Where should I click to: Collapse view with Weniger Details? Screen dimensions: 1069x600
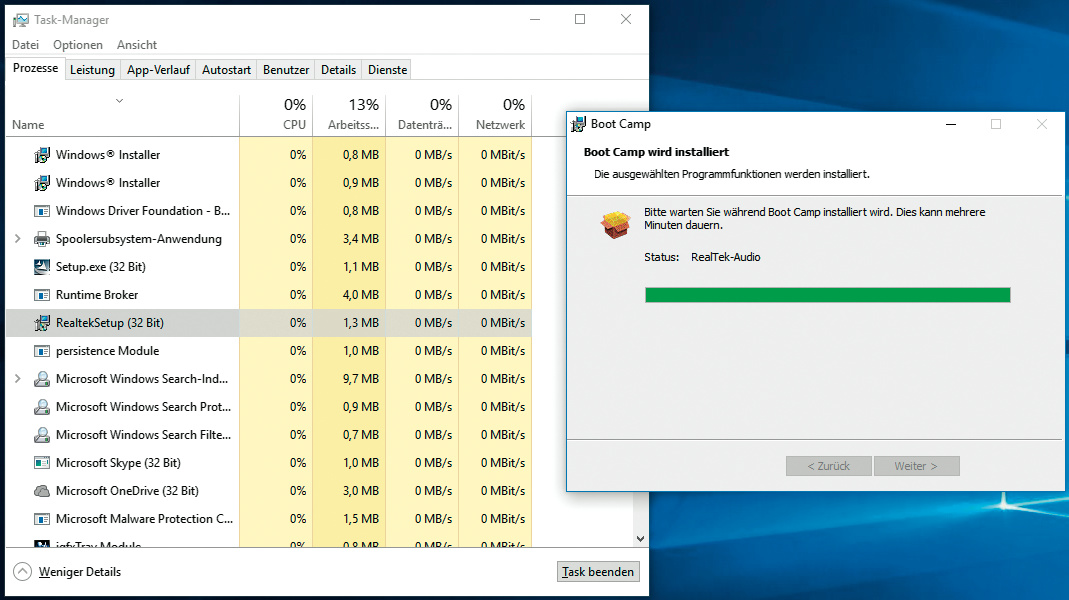[67, 572]
